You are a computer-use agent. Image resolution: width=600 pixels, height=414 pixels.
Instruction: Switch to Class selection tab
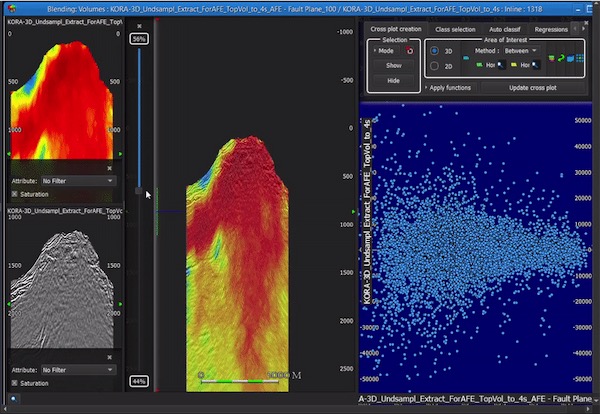click(455, 29)
